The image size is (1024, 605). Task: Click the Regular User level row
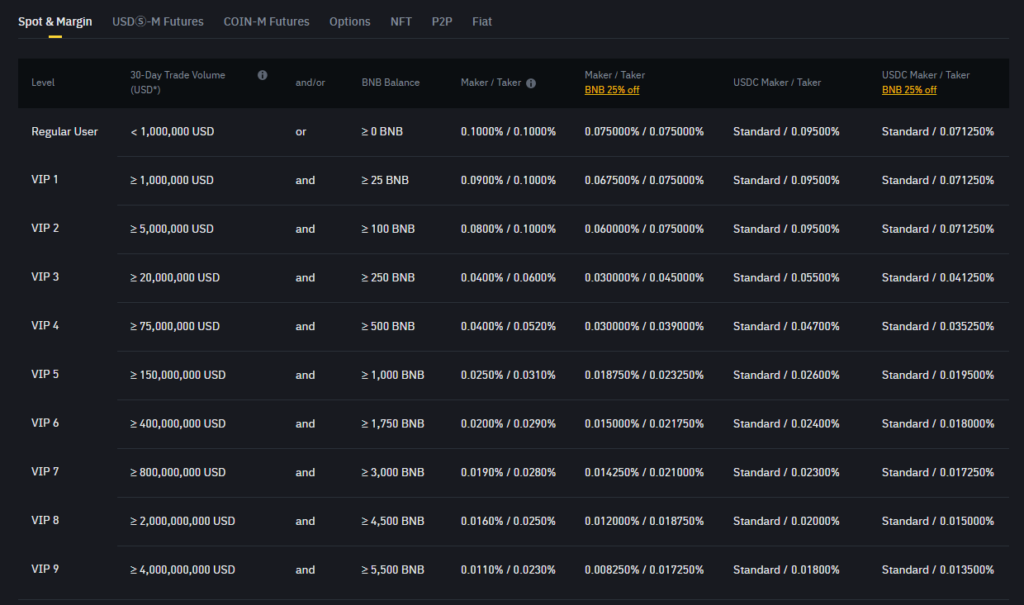pos(64,132)
